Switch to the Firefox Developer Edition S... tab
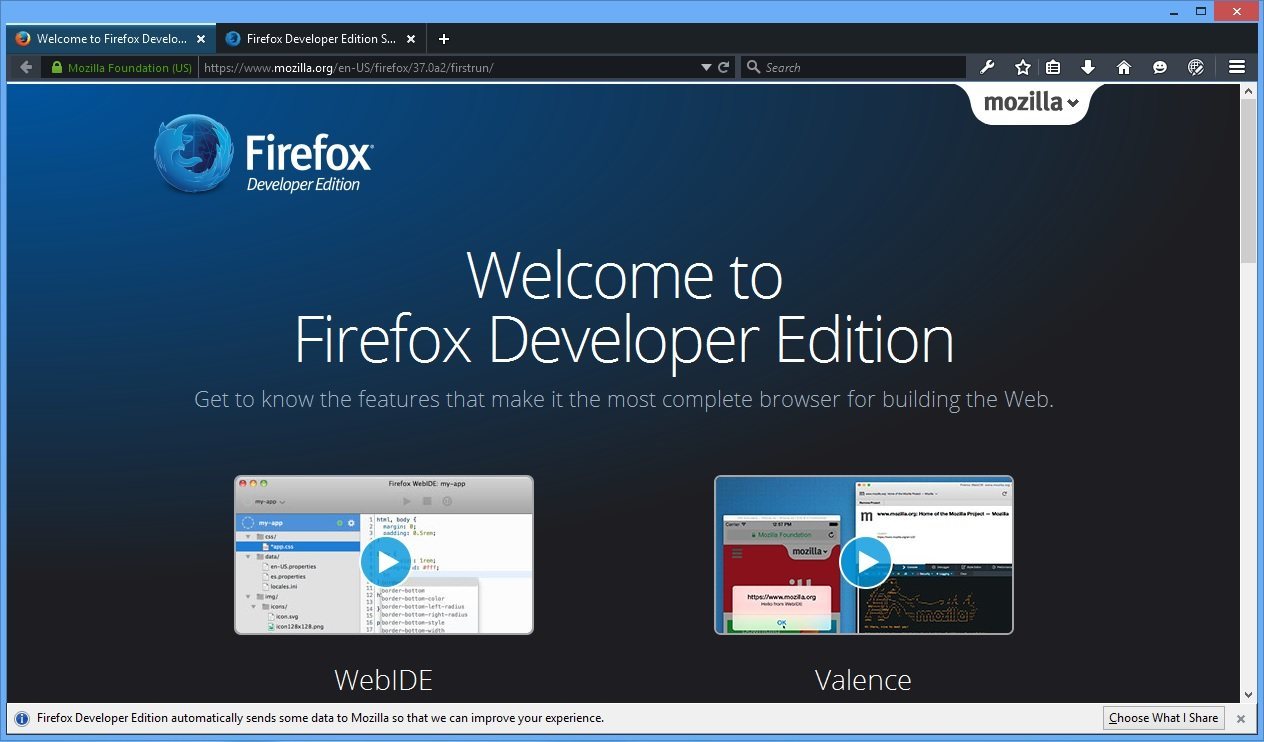1264x742 pixels. 318,38
